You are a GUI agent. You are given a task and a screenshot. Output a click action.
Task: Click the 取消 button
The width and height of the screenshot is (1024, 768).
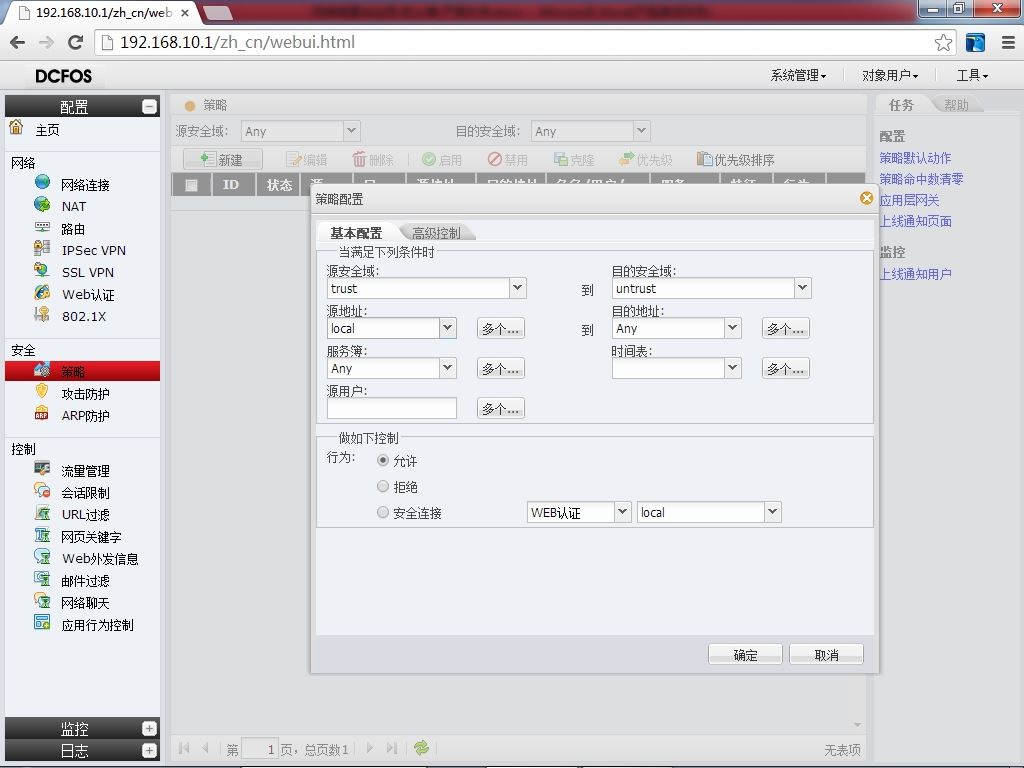coord(826,654)
